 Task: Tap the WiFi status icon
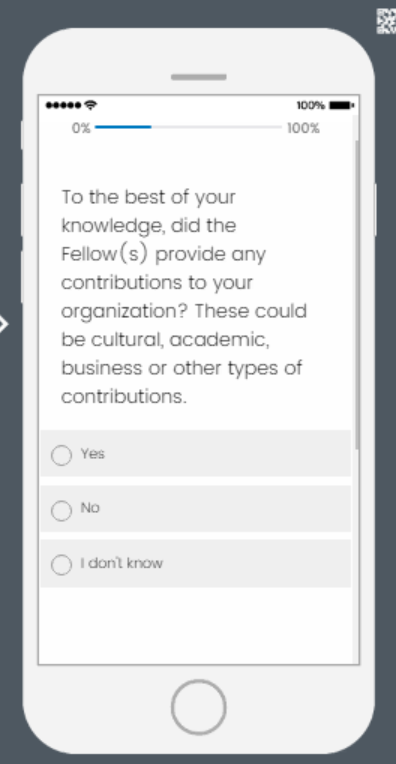91,105
